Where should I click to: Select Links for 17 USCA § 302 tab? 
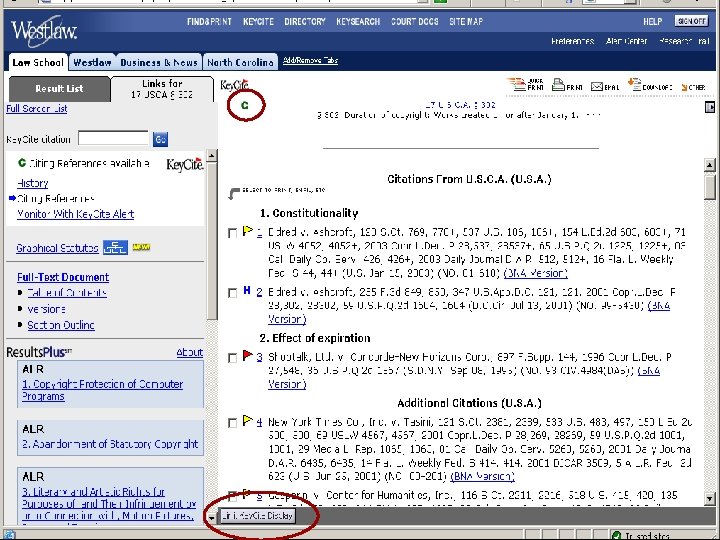(x=162, y=89)
